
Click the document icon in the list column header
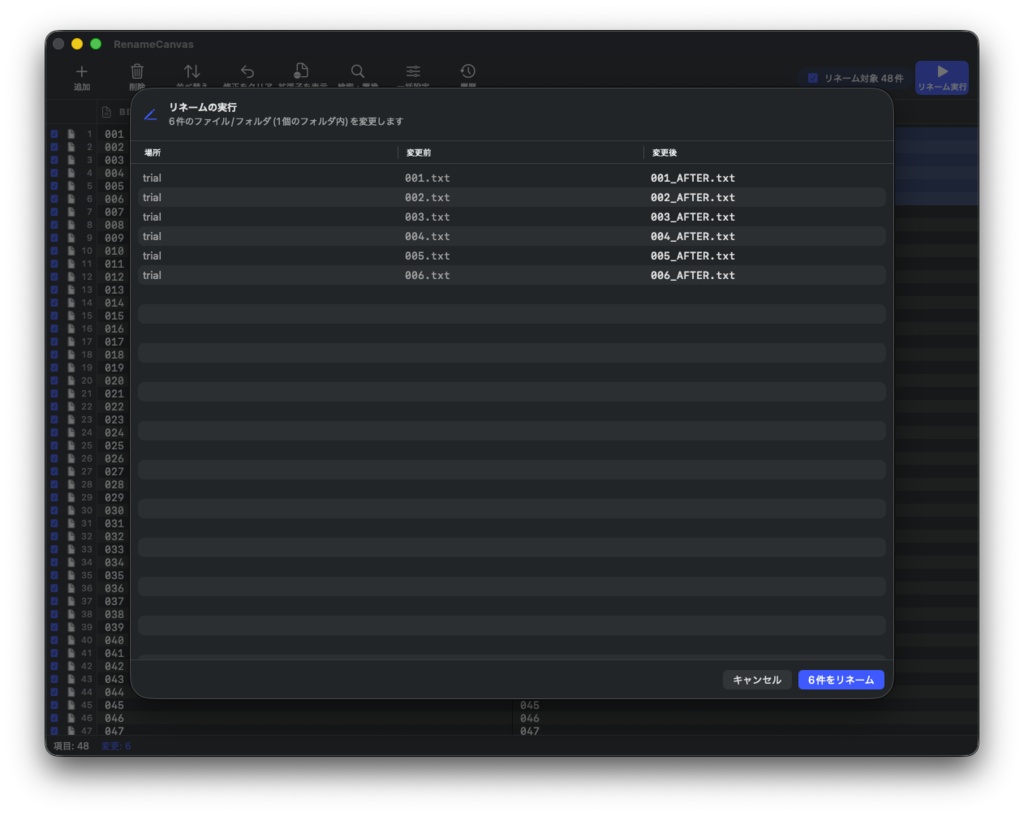[106, 112]
